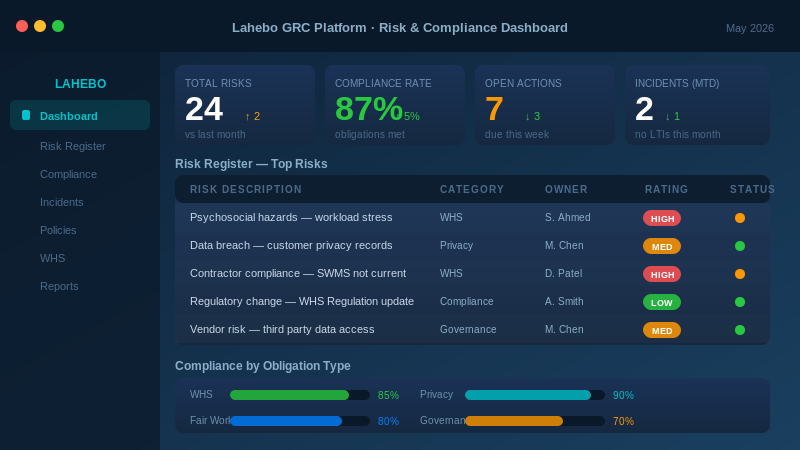Image resolution: width=800 pixels, height=450 pixels.
Task: Click owner A. Smith
Action: 564,302
